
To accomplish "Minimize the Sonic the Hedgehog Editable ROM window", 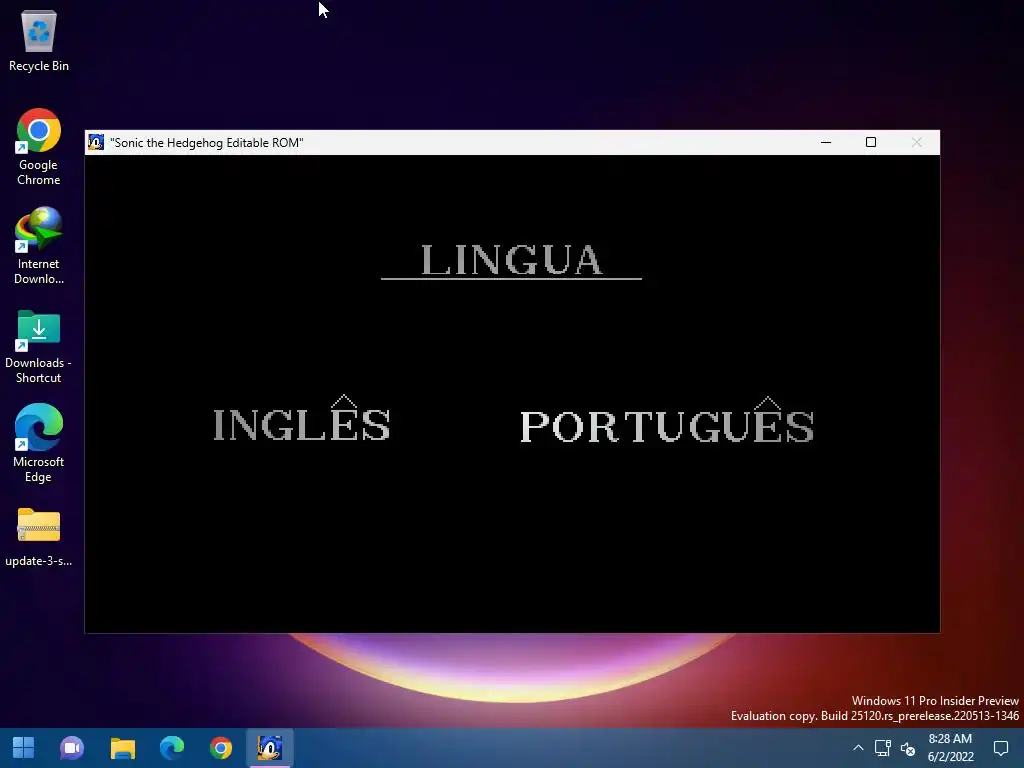I will coord(825,142).
